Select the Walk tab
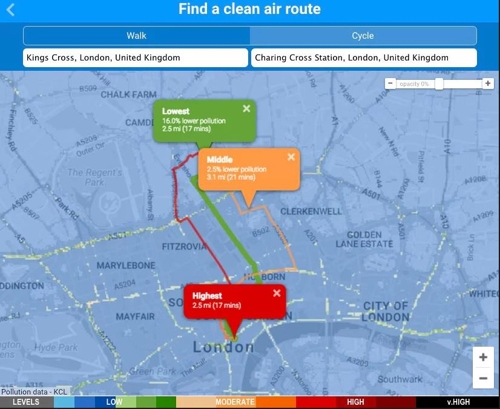500x409 pixels. click(x=136, y=36)
